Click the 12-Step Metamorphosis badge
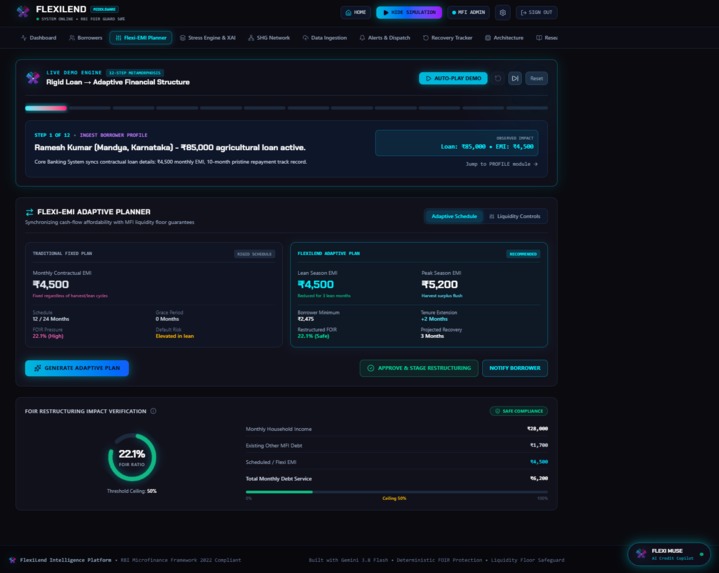The width and height of the screenshot is (719, 573). (135, 73)
